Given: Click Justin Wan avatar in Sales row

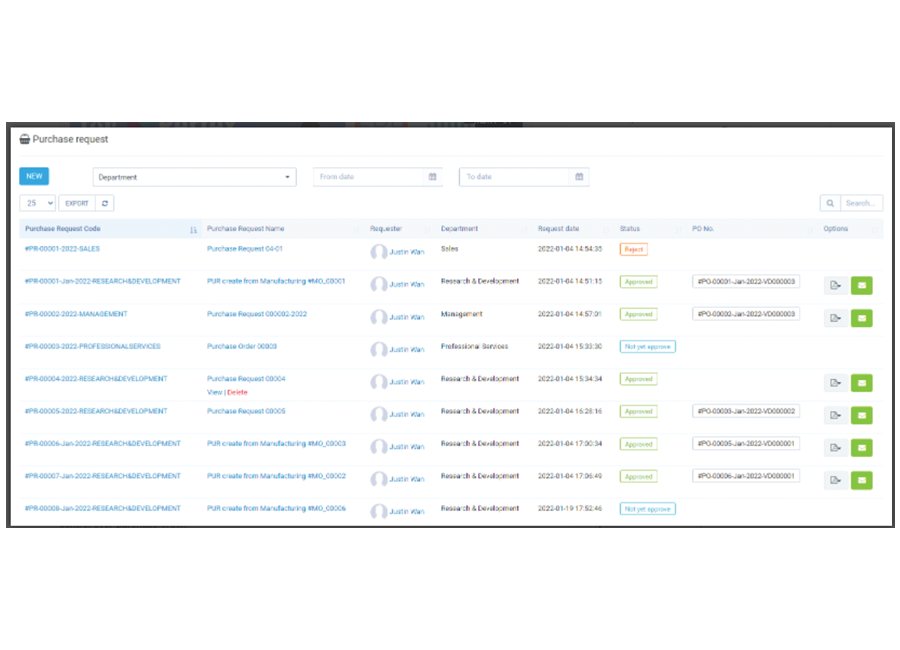Looking at the screenshot, I should [x=379, y=252].
